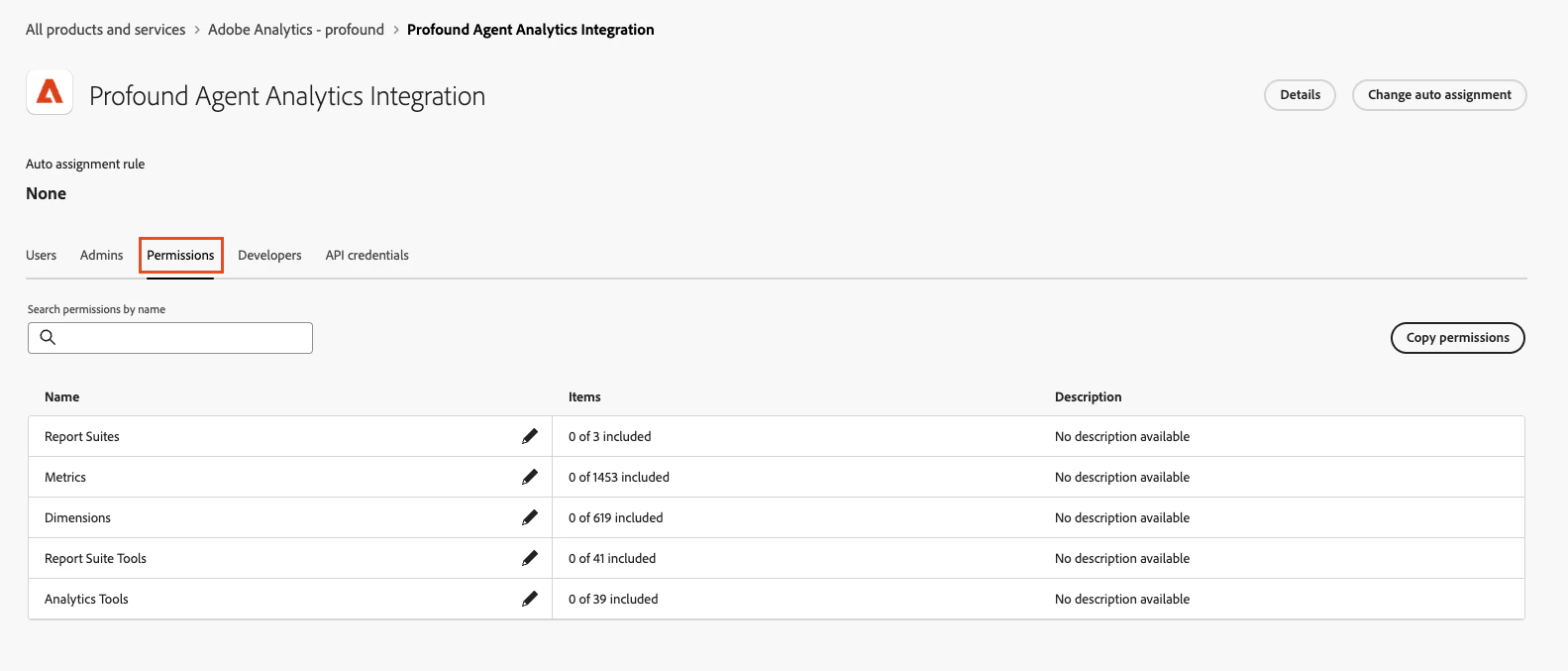Click the page title heading text

click(287, 96)
